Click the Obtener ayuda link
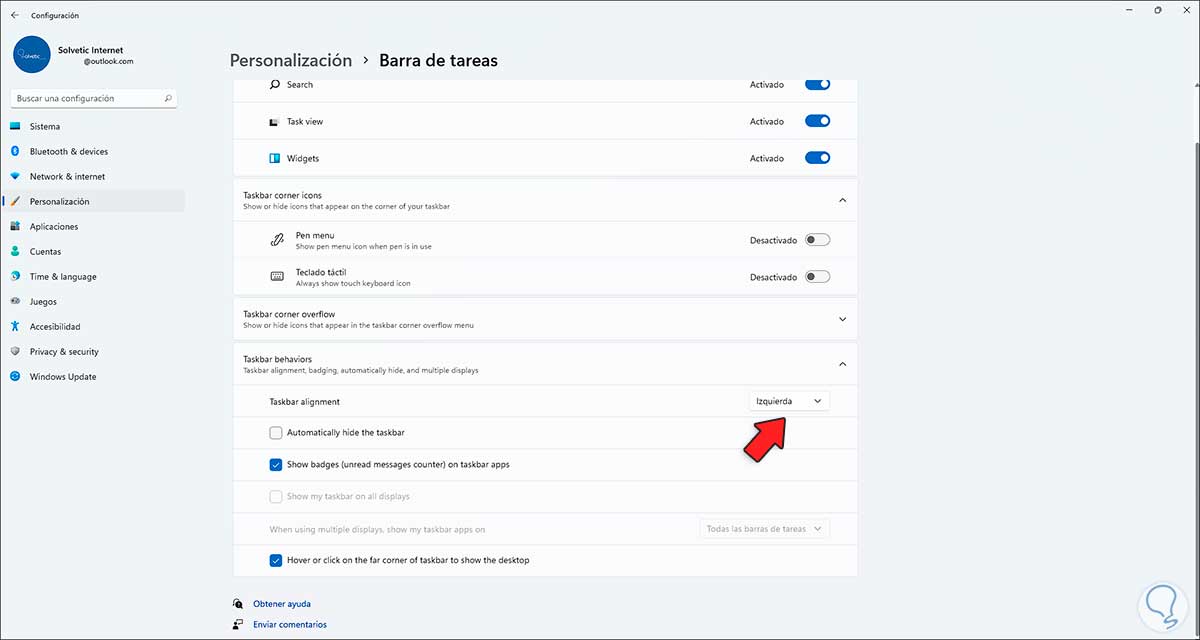Image resolution: width=1200 pixels, height=640 pixels. 281,604
